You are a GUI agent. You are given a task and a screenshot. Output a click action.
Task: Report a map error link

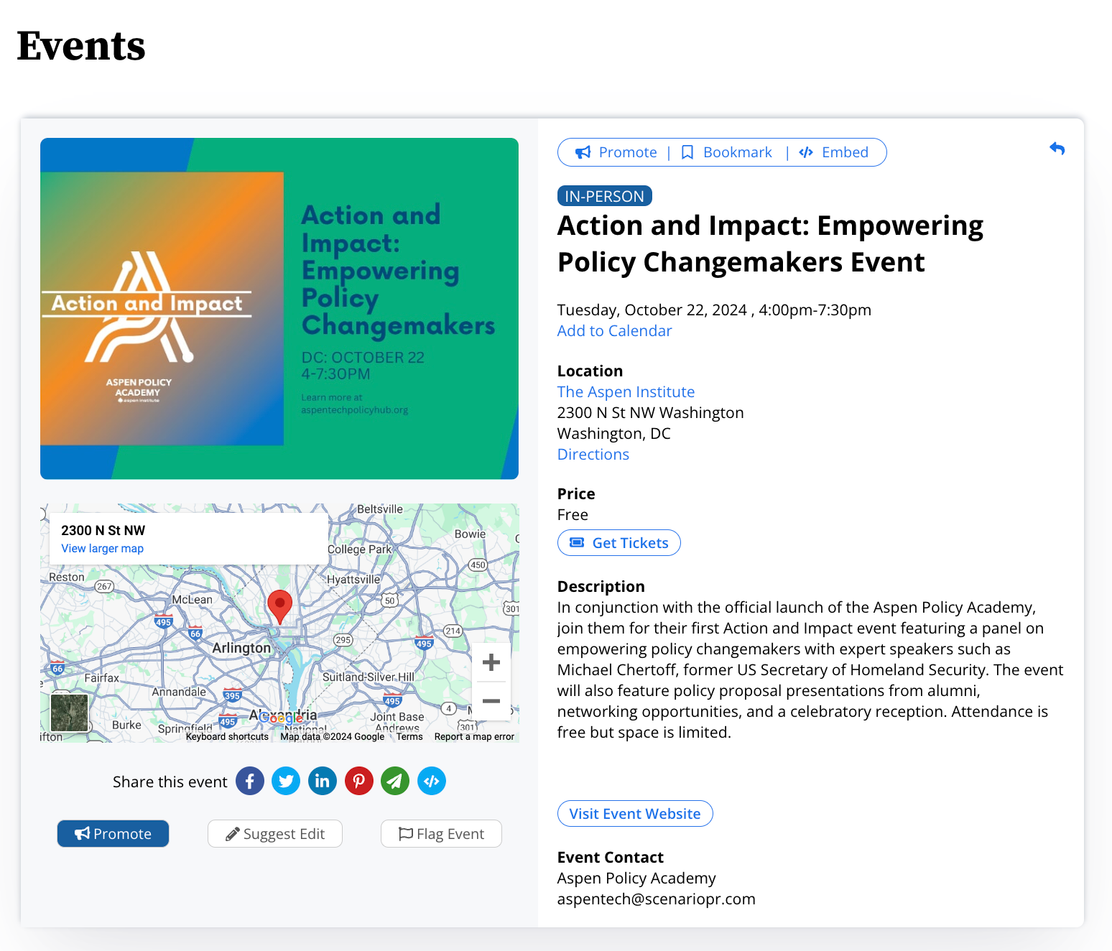[x=474, y=737]
